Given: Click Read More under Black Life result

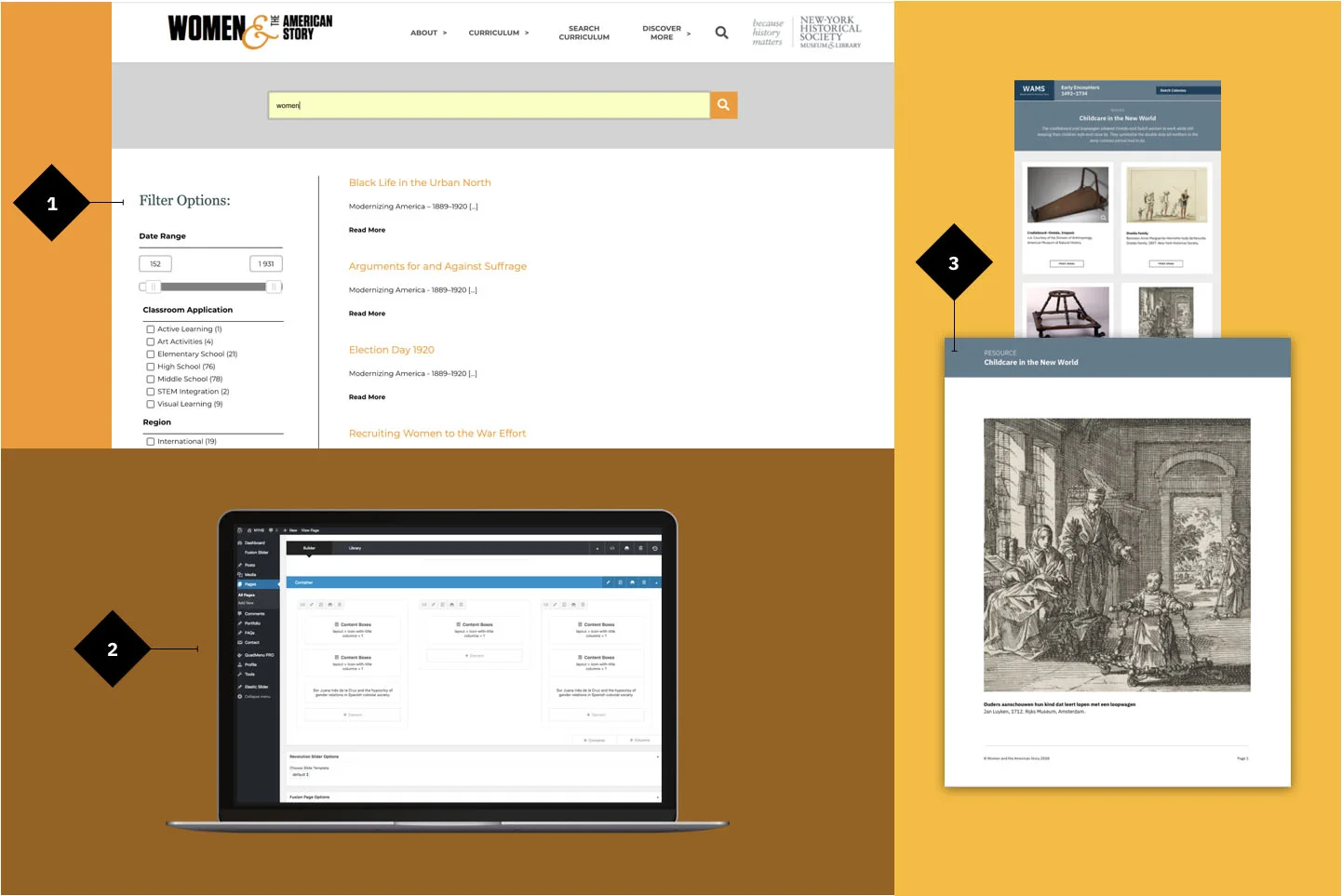Looking at the screenshot, I should pos(367,230).
